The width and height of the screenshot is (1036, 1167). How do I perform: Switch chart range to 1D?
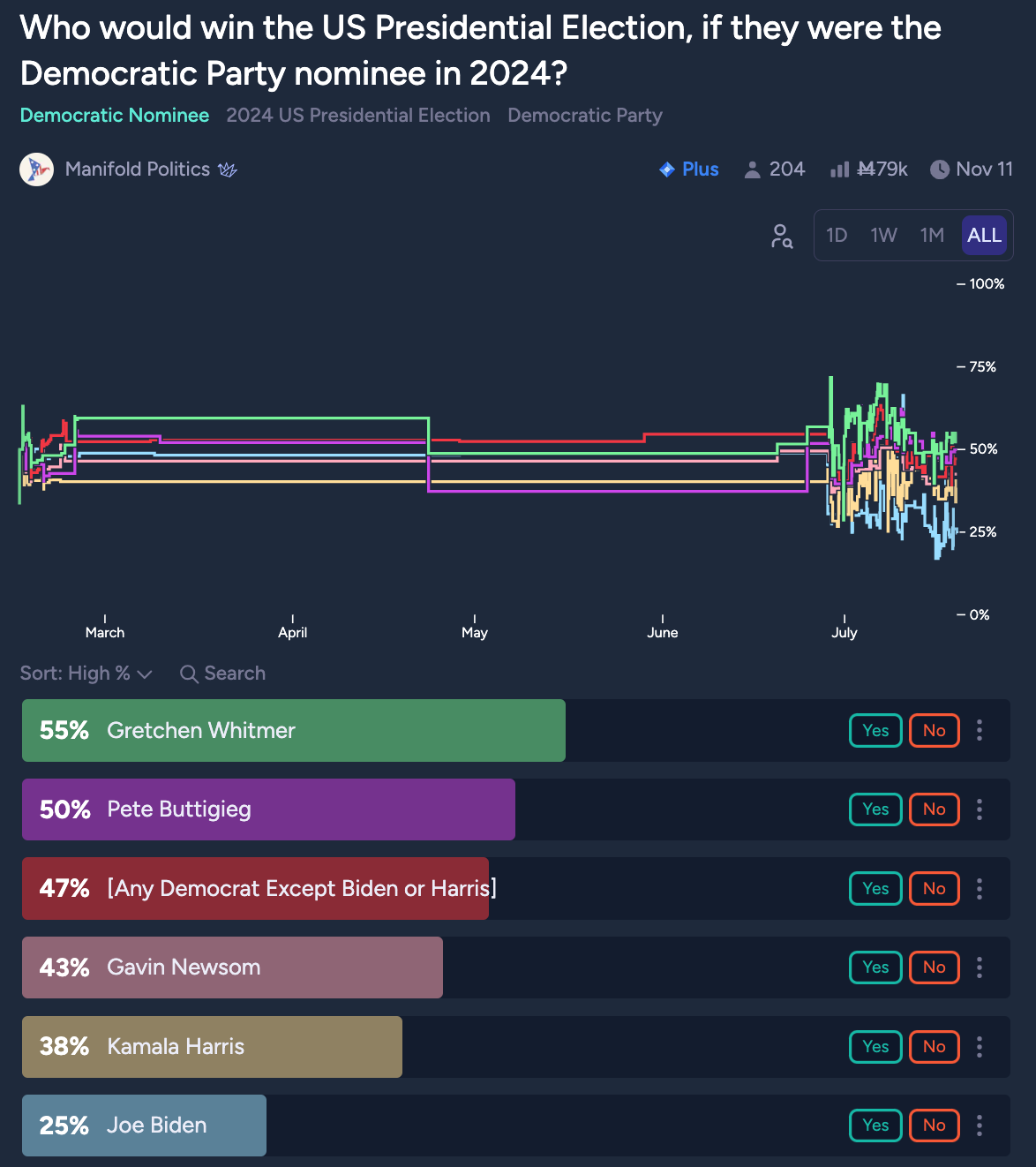pos(837,235)
